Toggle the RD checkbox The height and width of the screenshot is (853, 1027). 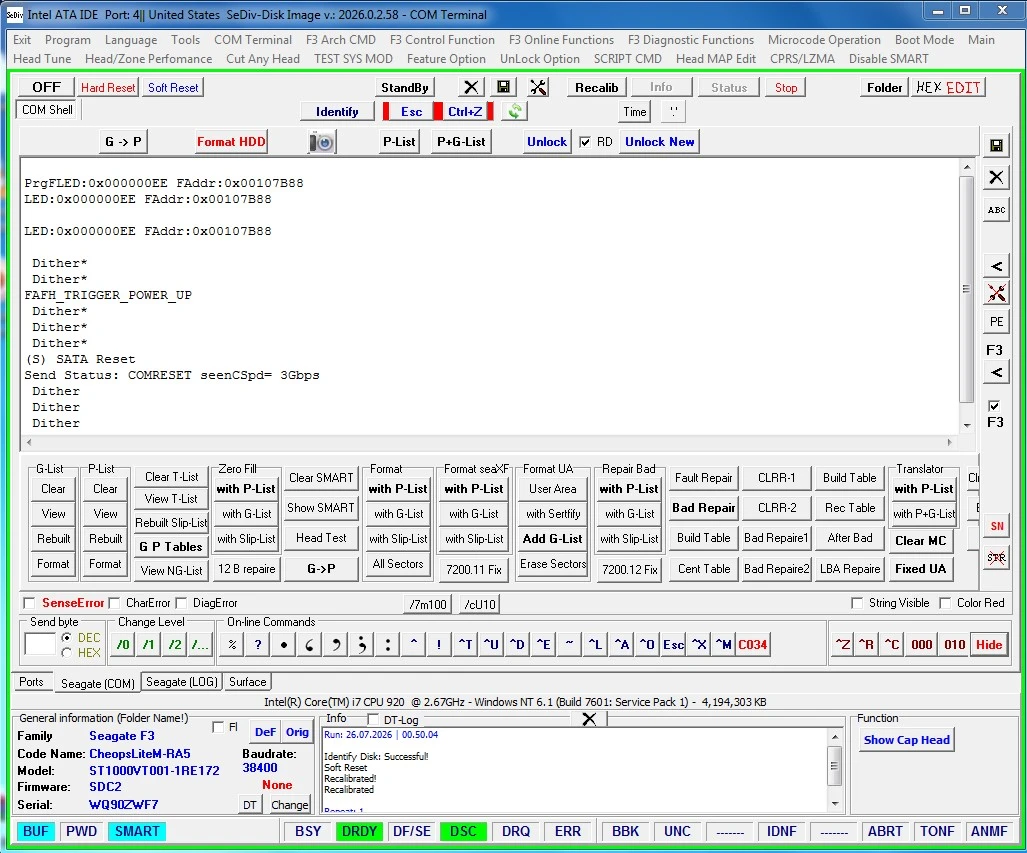point(585,142)
